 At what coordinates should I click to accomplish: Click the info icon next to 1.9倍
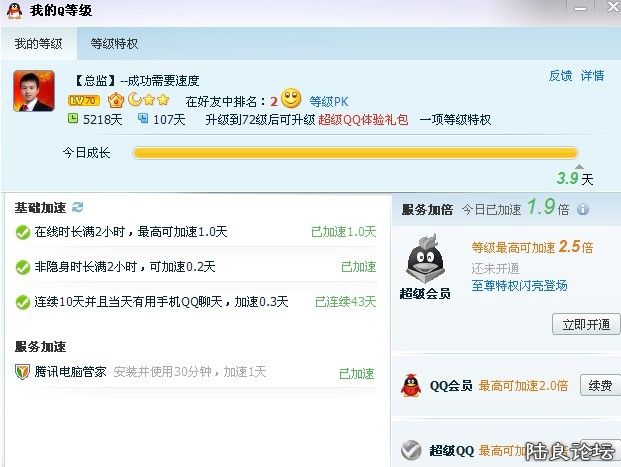tap(583, 209)
